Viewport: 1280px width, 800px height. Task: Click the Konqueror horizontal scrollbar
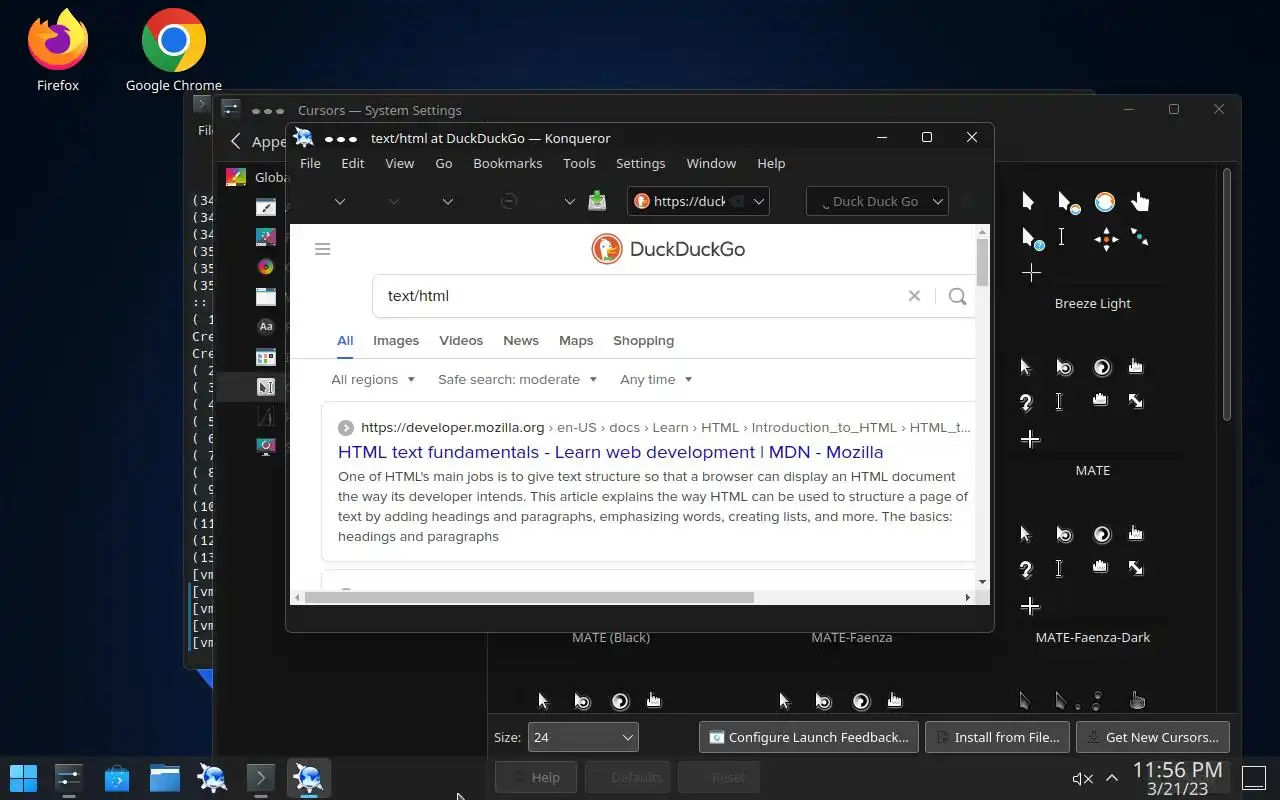coord(529,597)
